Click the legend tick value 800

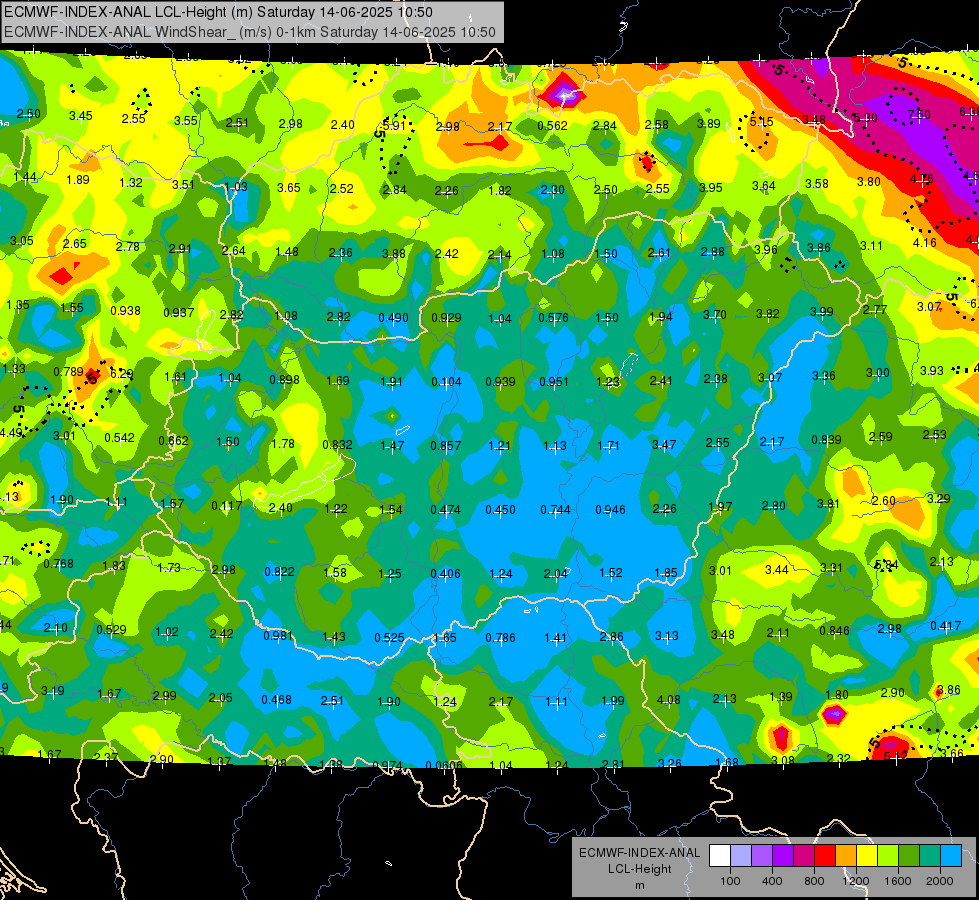point(814,881)
